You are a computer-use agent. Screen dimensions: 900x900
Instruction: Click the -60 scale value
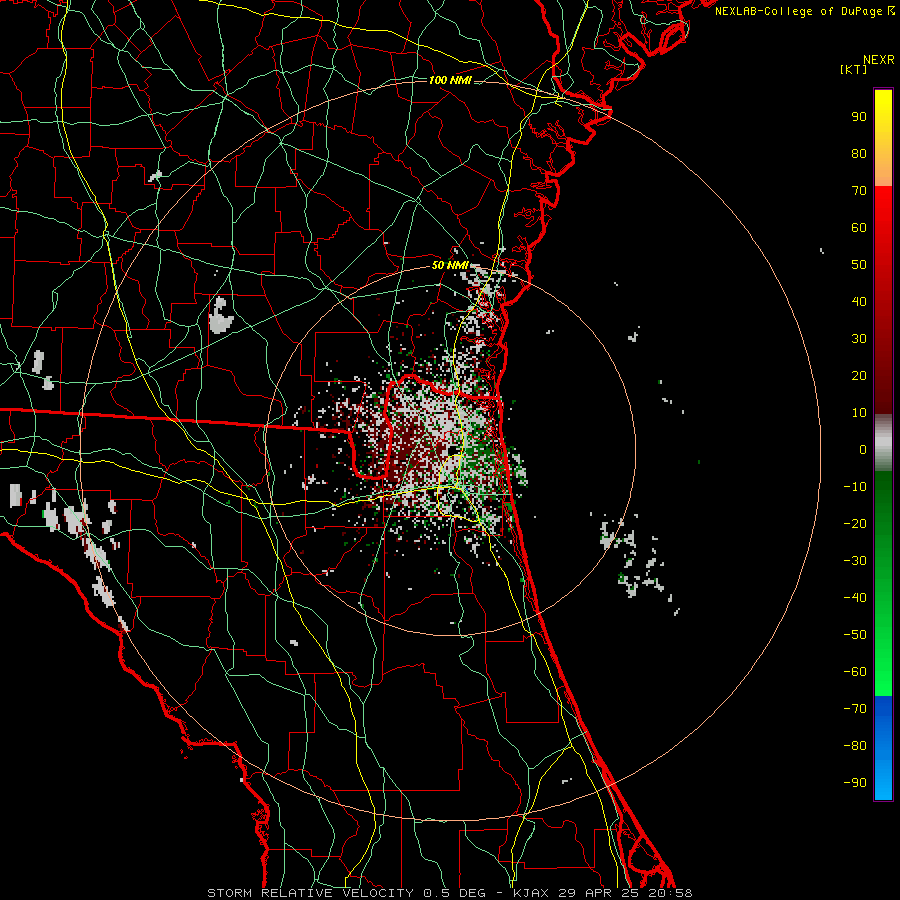coord(855,672)
